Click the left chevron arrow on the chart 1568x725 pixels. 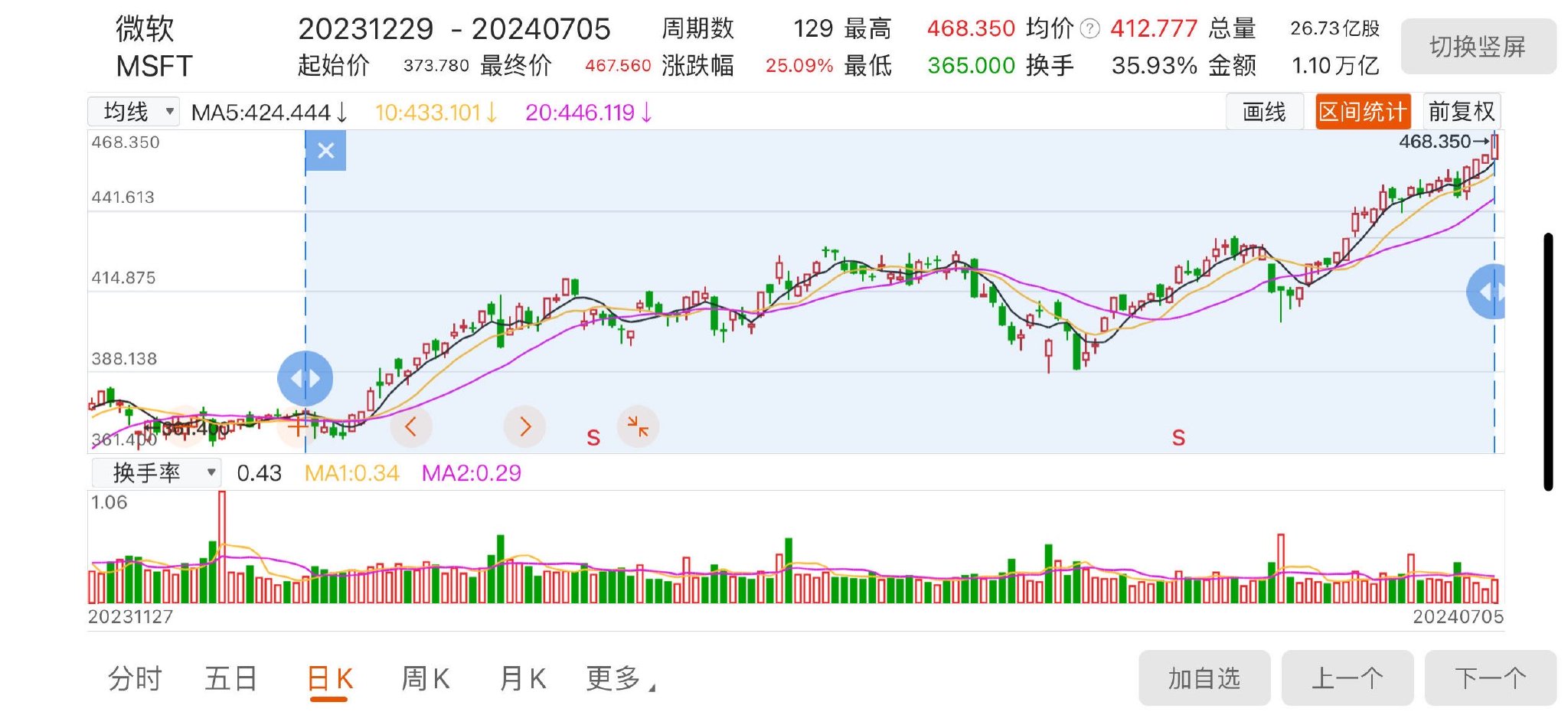[x=411, y=426]
